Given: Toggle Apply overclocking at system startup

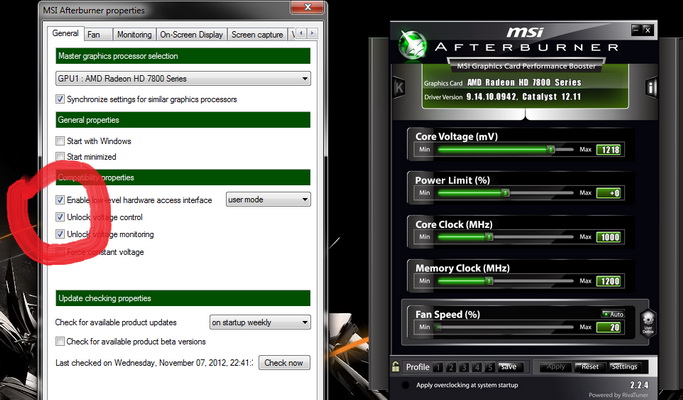Looking at the screenshot, I should [406, 385].
